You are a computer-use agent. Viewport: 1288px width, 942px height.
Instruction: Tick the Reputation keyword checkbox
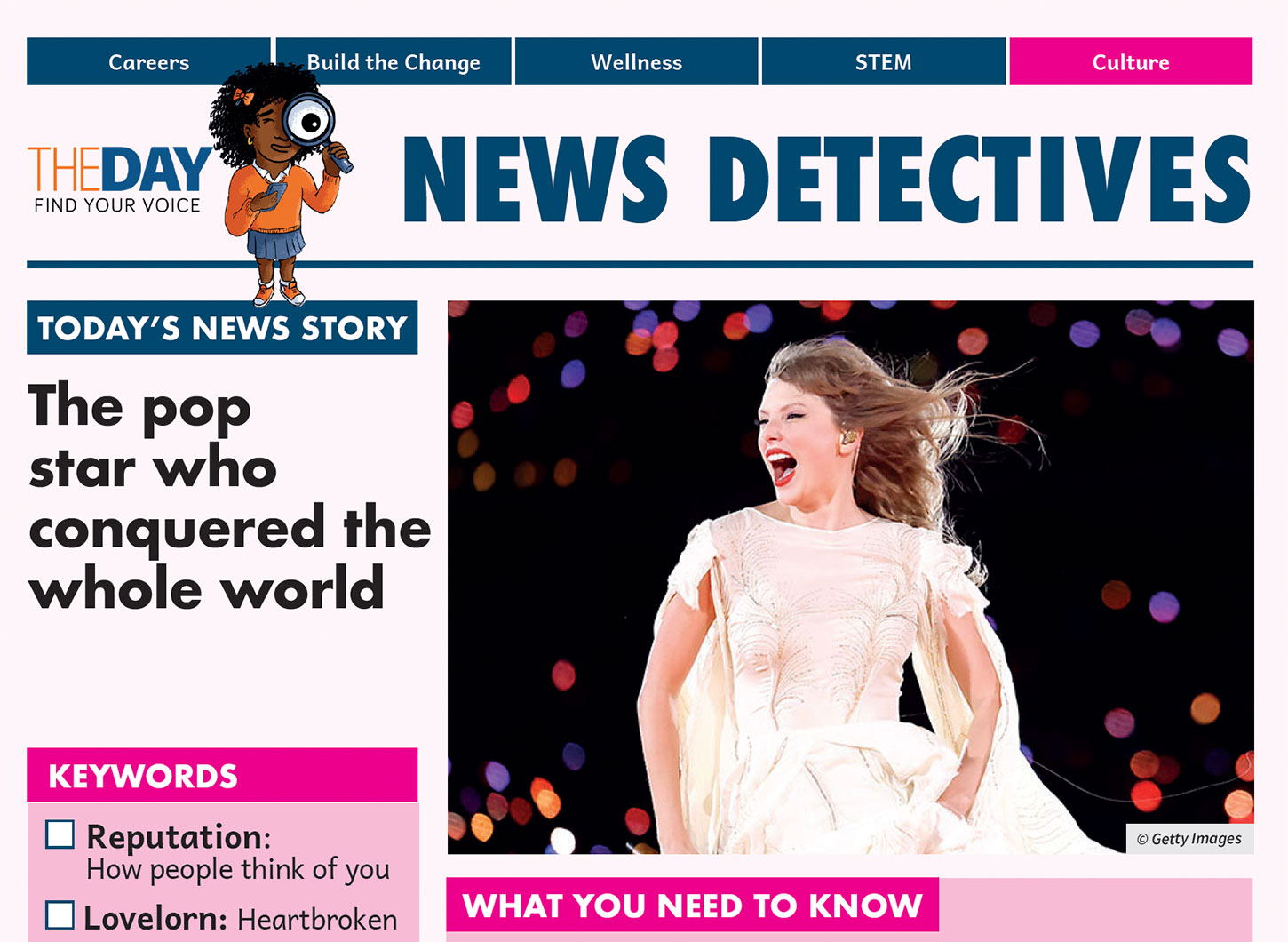60,834
